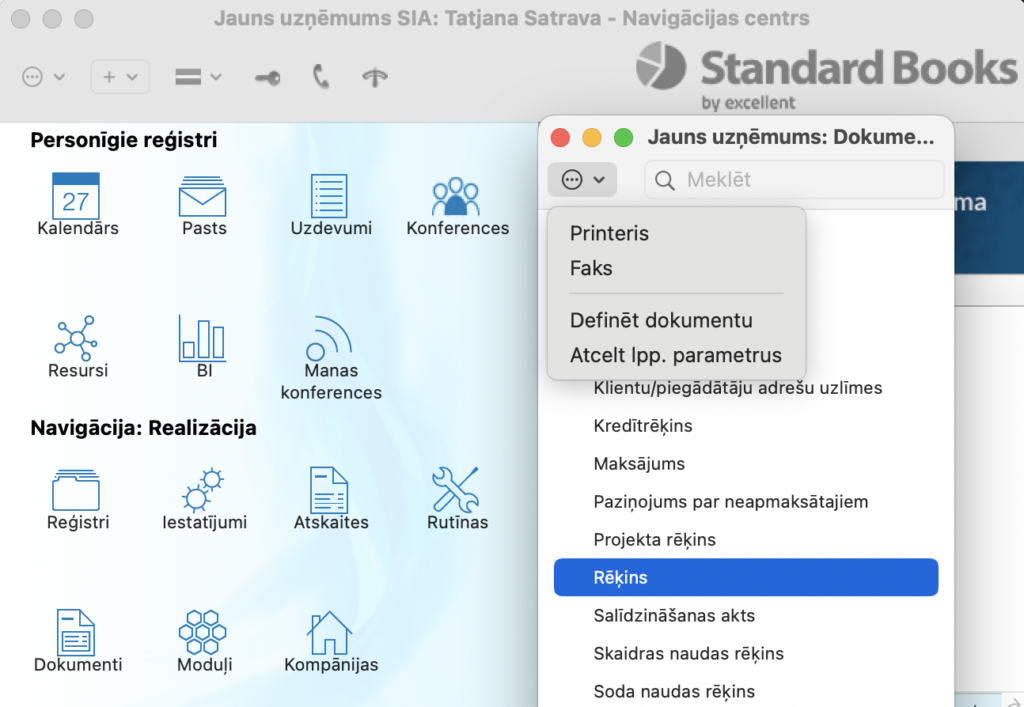Select Paziņojums par neapmaksātajiem row

point(746,501)
